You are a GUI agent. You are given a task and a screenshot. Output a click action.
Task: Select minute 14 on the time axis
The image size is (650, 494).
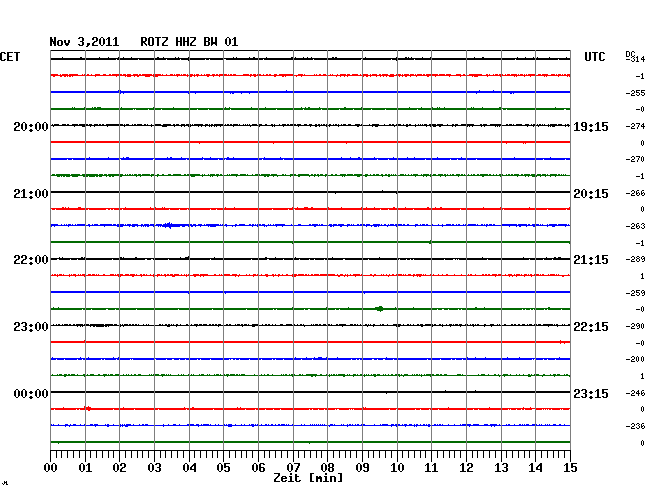point(535,468)
